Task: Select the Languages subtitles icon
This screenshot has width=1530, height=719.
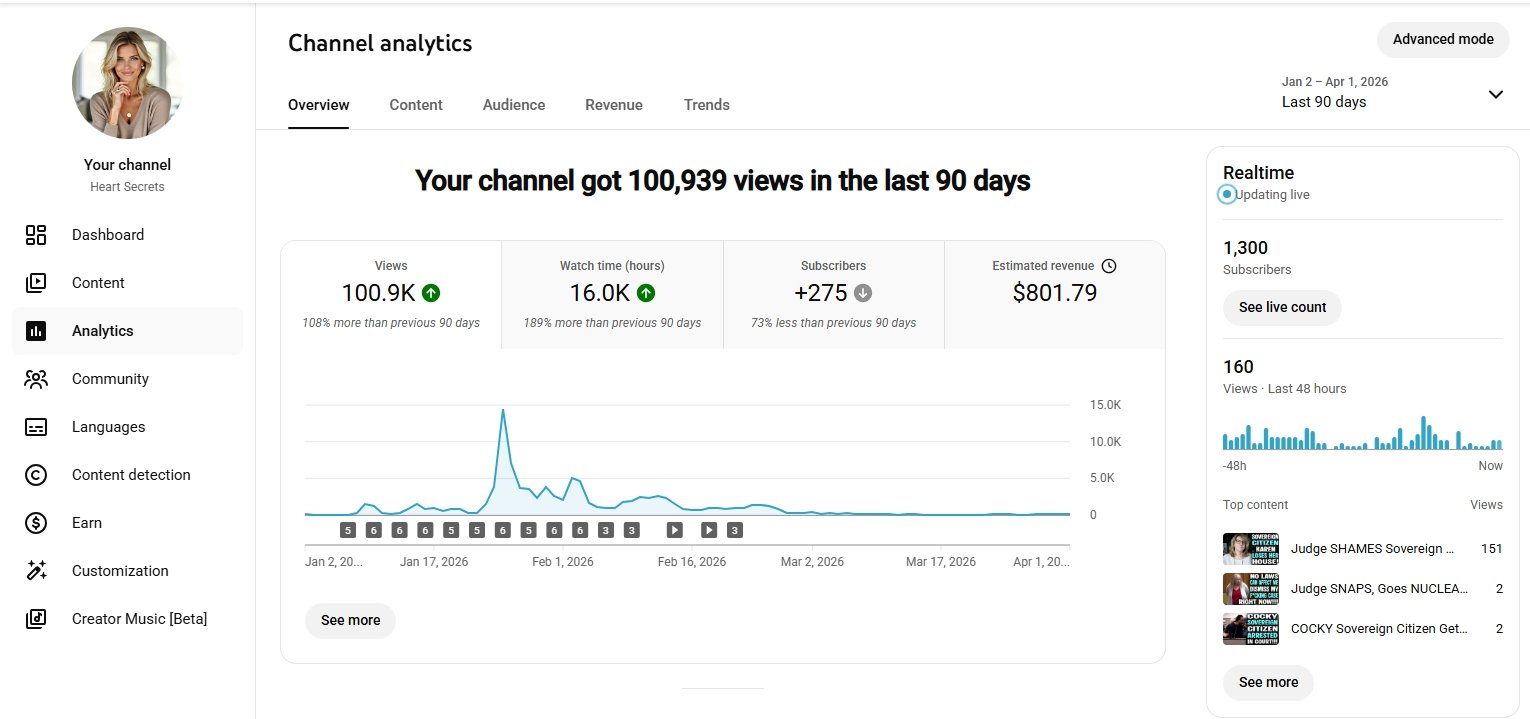Action: [x=36, y=427]
